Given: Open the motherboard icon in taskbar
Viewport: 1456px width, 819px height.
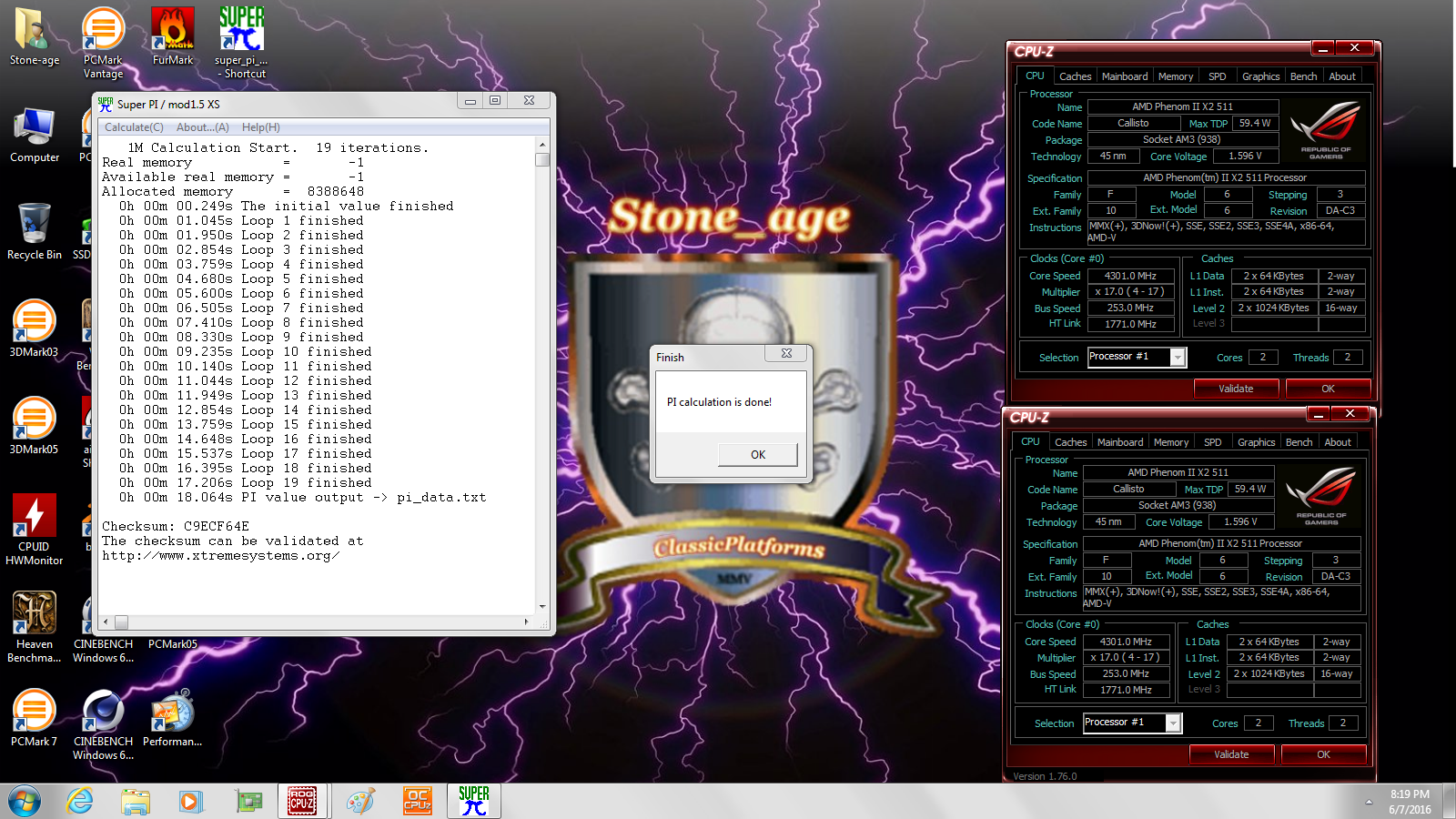Looking at the screenshot, I should tap(248, 802).
